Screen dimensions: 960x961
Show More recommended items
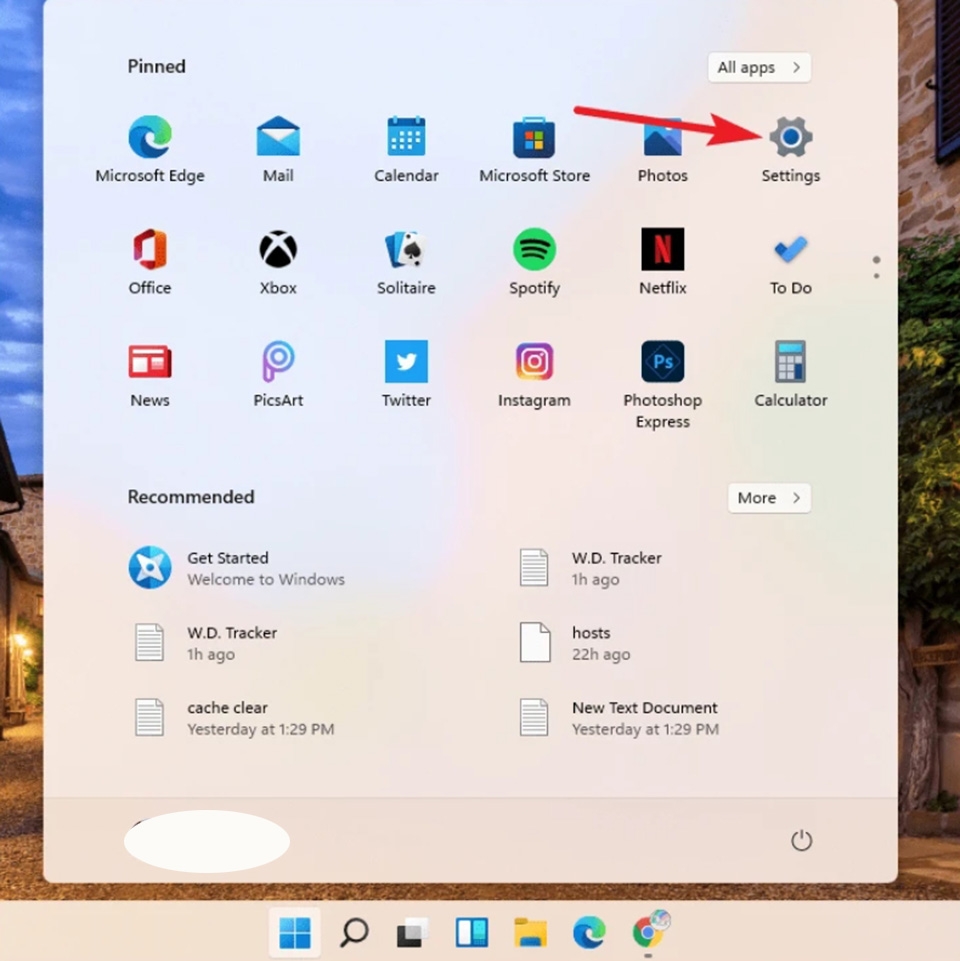(768, 498)
